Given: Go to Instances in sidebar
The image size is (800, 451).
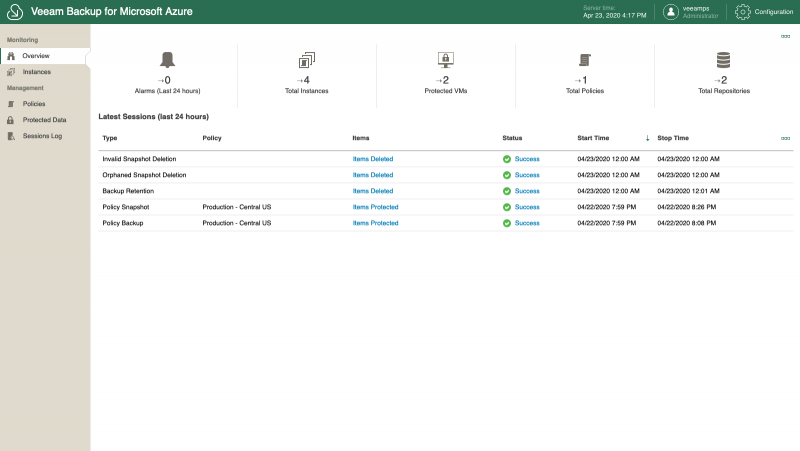Looking at the screenshot, I should pos(37,72).
